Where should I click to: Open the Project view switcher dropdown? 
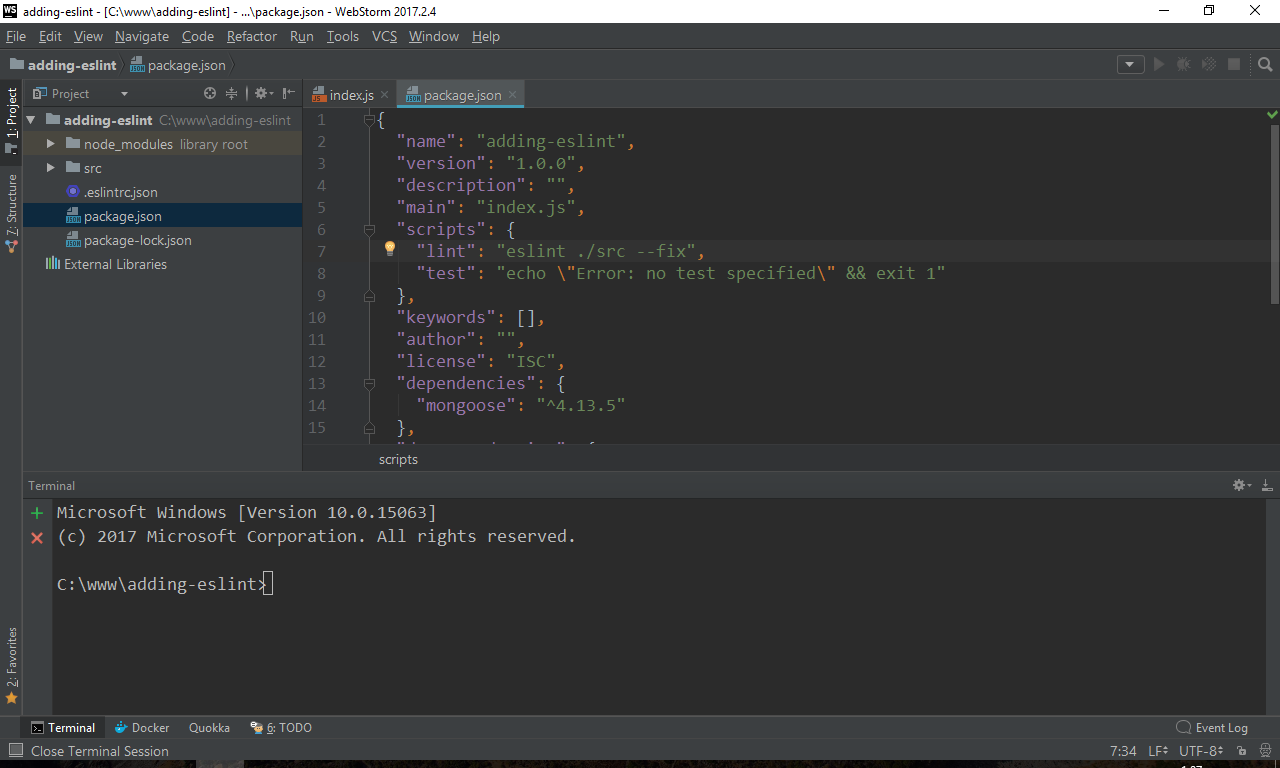[x=123, y=93]
